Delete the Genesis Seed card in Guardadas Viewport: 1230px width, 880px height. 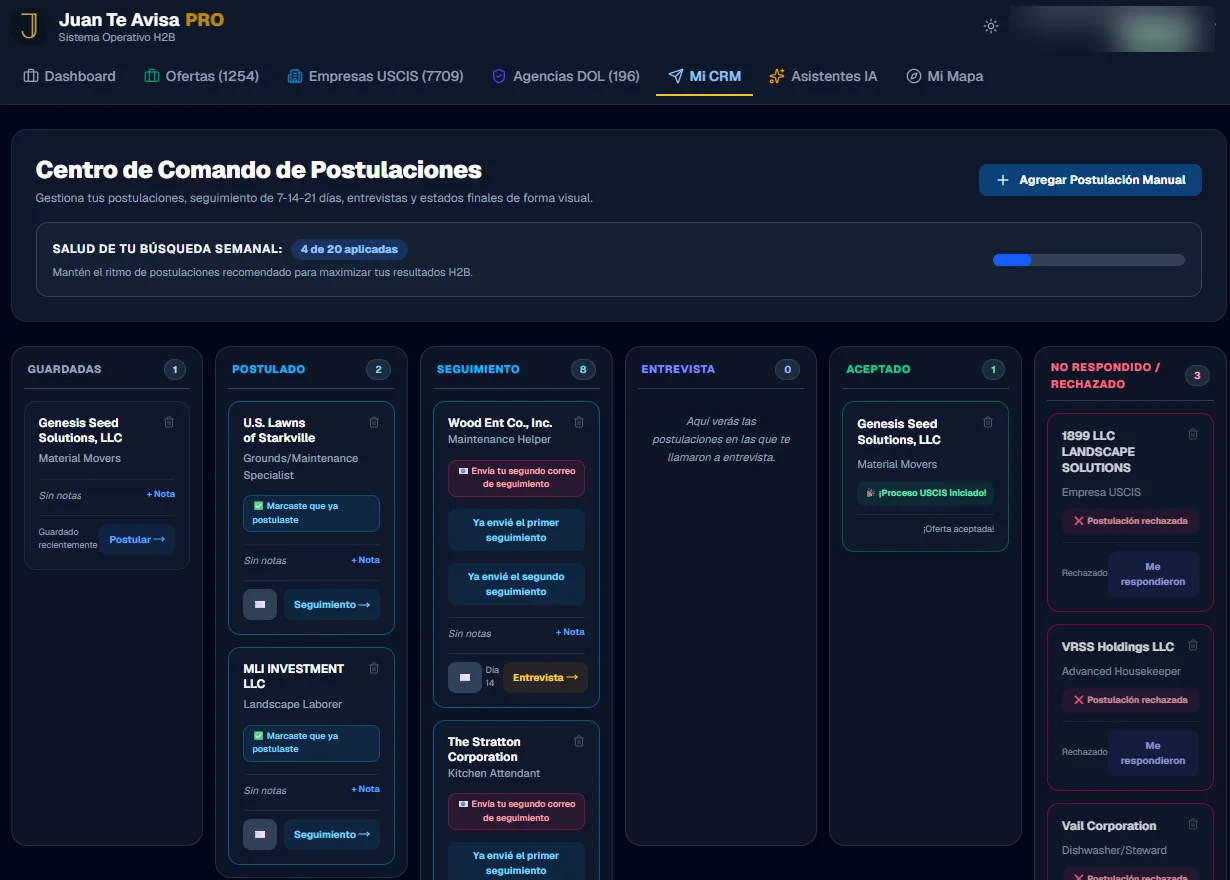pos(168,423)
